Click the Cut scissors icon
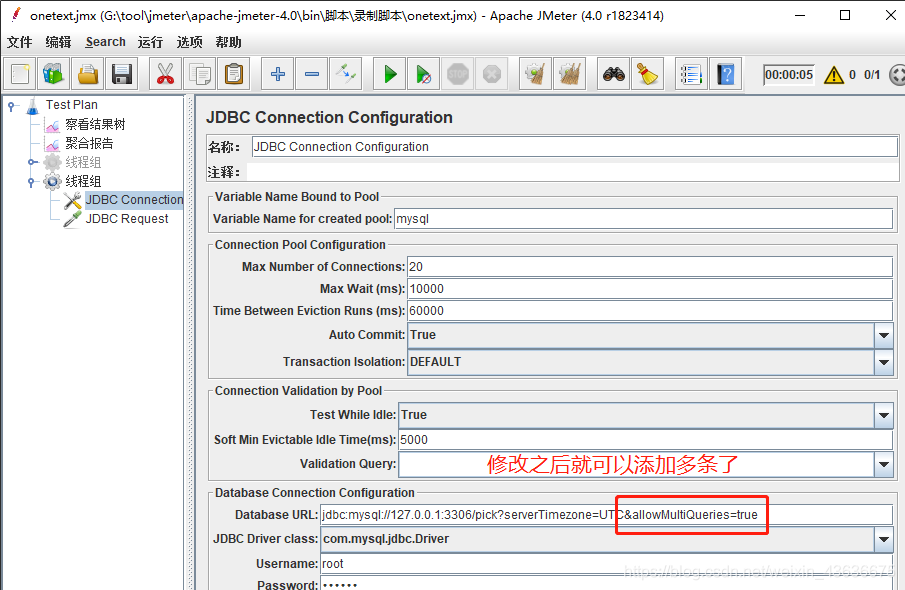The image size is (905, 590). (165, 74)
